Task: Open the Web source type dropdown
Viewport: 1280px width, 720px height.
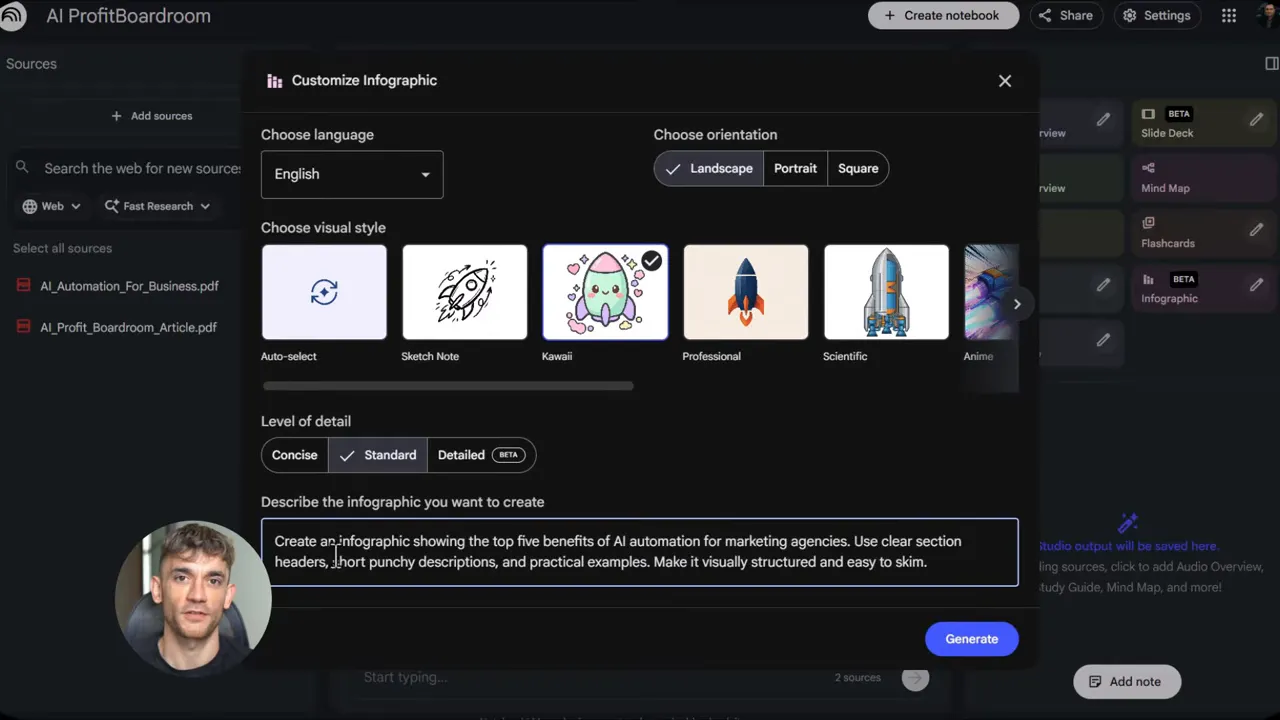Action: tap(52, 206)
